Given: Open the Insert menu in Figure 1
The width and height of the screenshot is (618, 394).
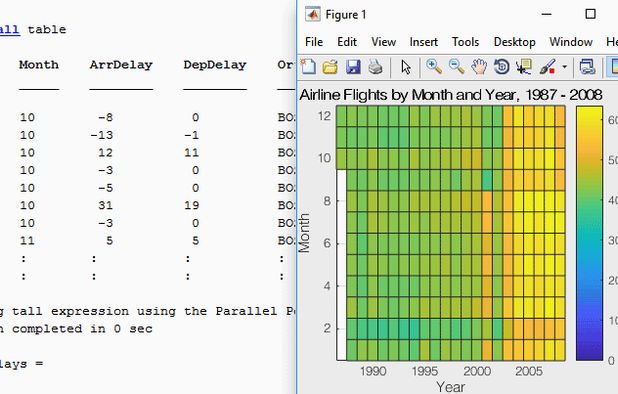Looking at the screenshot, I should pos(424,42).
